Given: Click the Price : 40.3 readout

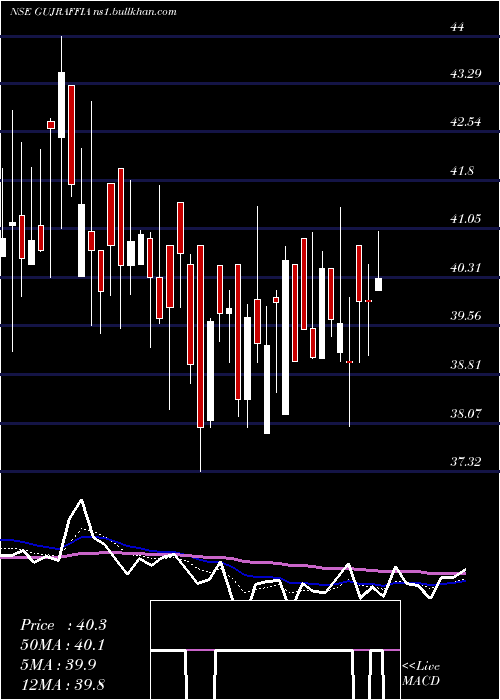Looking at the screenshot, I should [x=63, y=625].
